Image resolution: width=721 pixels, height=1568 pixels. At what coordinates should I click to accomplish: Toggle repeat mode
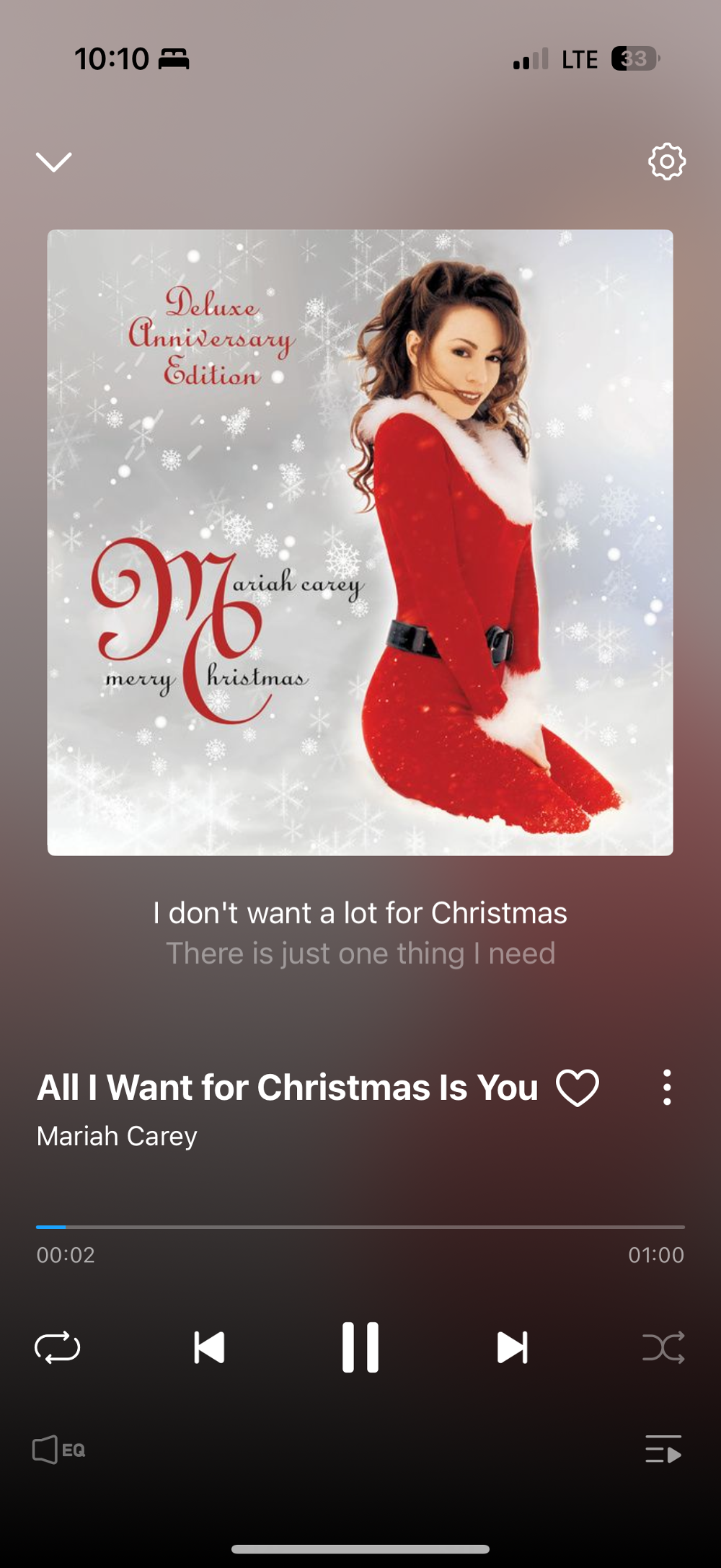[x=58, y=1347]
